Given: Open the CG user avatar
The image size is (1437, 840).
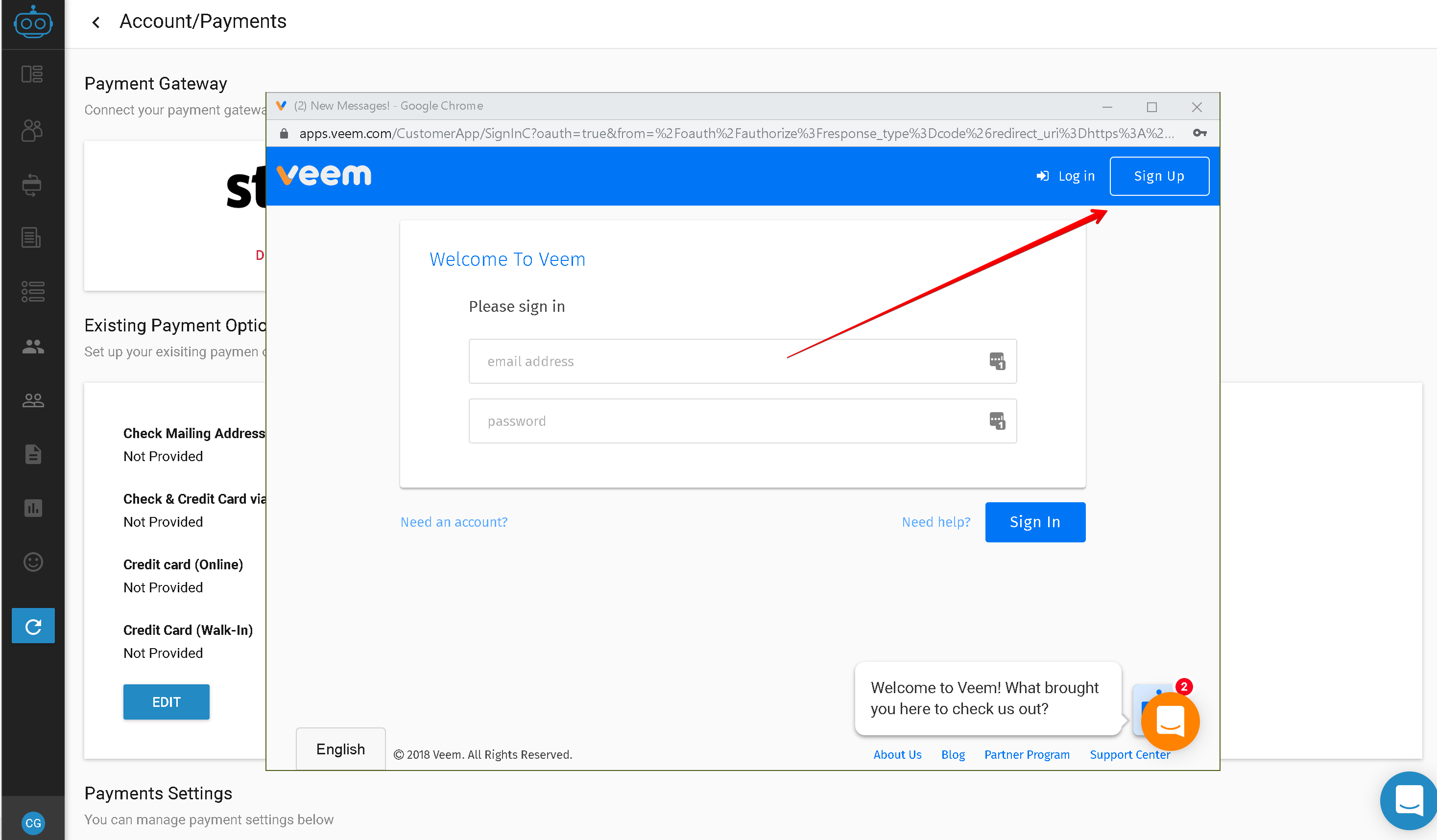Looking at the screenshot, I should click(33, 823).
